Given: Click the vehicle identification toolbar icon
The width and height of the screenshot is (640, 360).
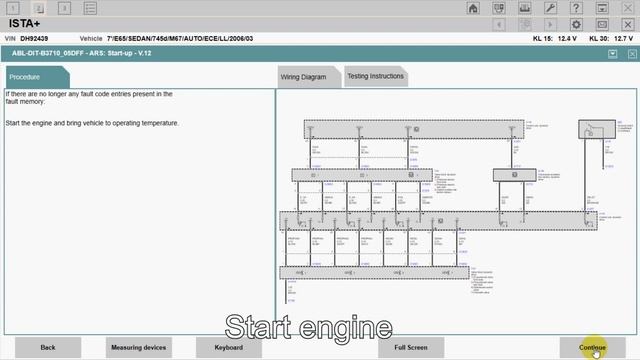Looking at the screenshot, I should tap(499, 8).
